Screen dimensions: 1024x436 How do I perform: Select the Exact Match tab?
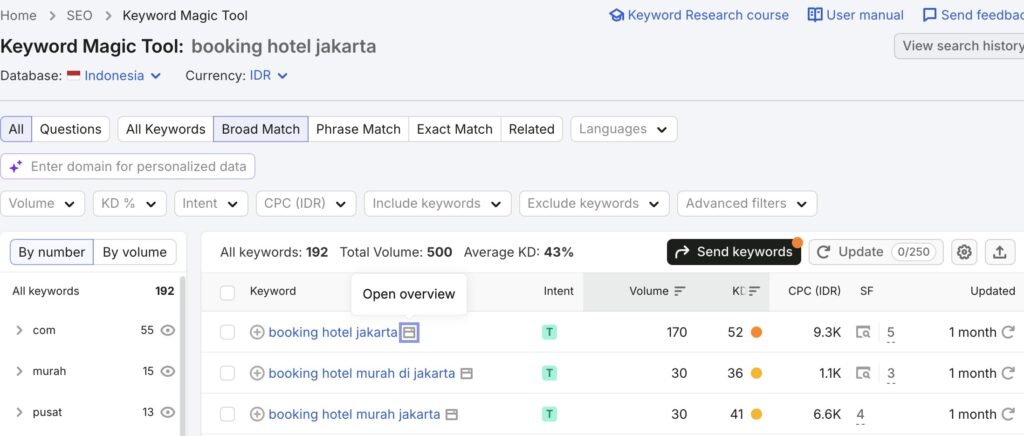455,129
